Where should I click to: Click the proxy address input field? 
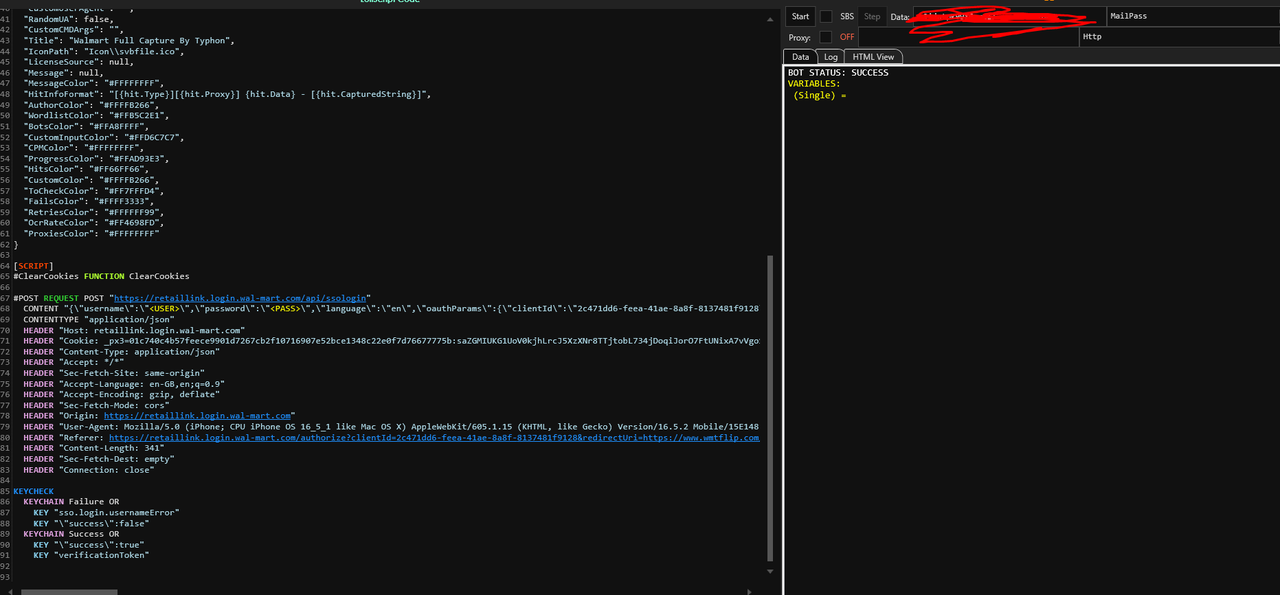tap(967, 37)
